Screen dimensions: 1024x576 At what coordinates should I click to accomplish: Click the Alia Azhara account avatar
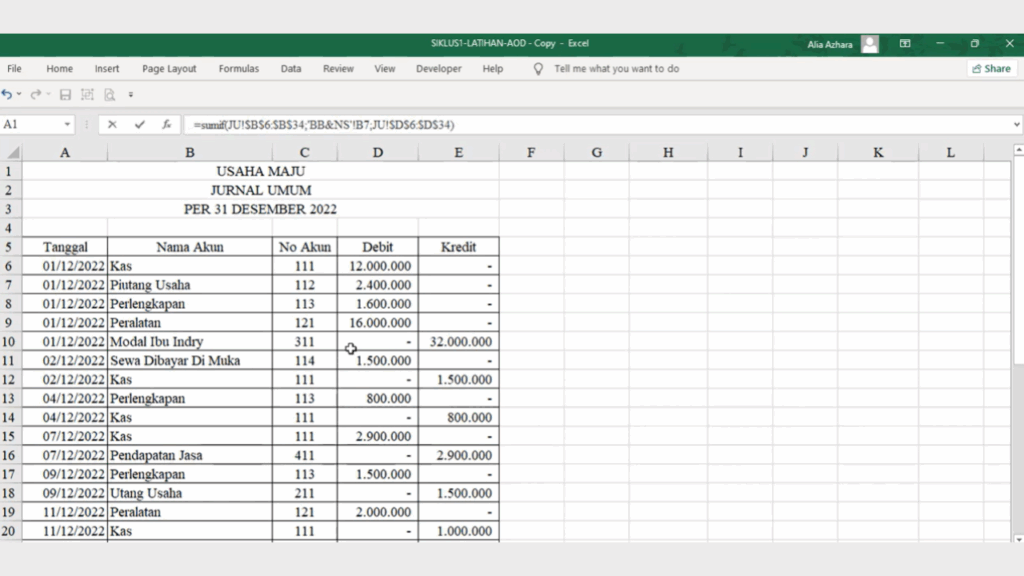tap(870, 44)
